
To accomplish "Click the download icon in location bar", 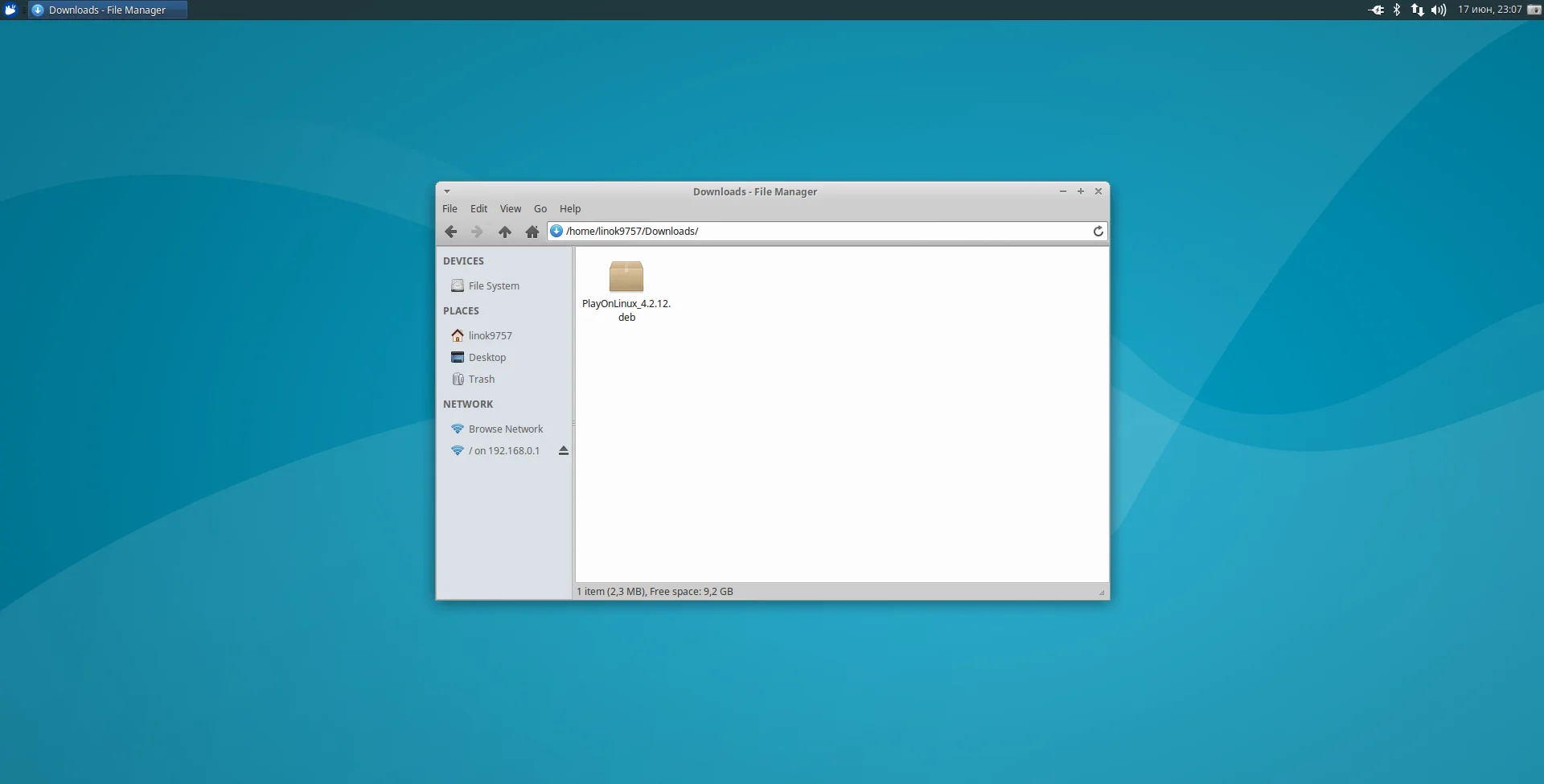I will tap(556, 231).
